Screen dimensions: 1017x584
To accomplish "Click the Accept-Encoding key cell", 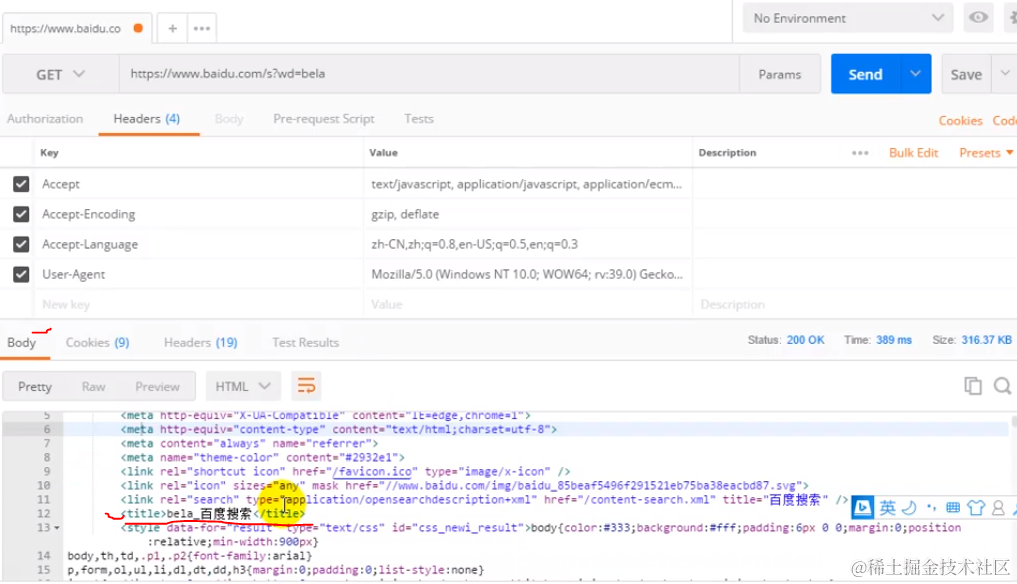I will point(198,214).
